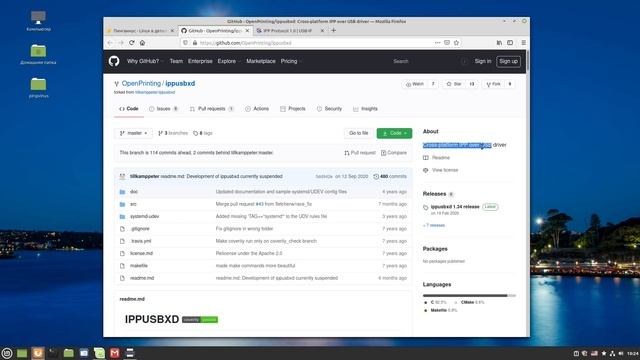Expand the Why GitHub? menu
This screenshot has height=360, width=640.
click(x=145, y=61)
